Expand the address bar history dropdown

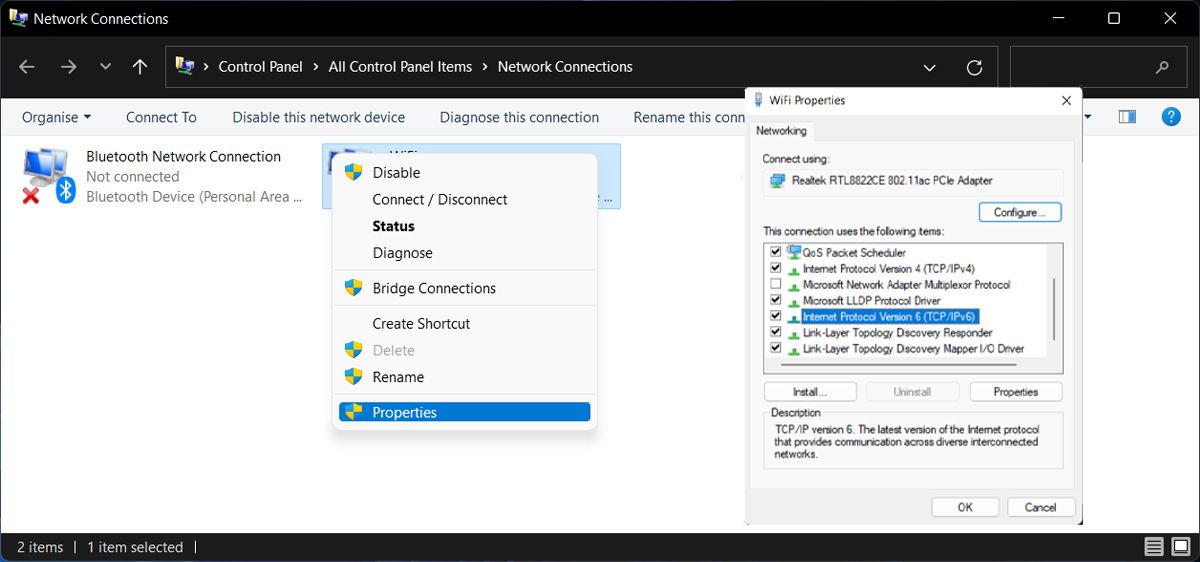coord(930,67)
